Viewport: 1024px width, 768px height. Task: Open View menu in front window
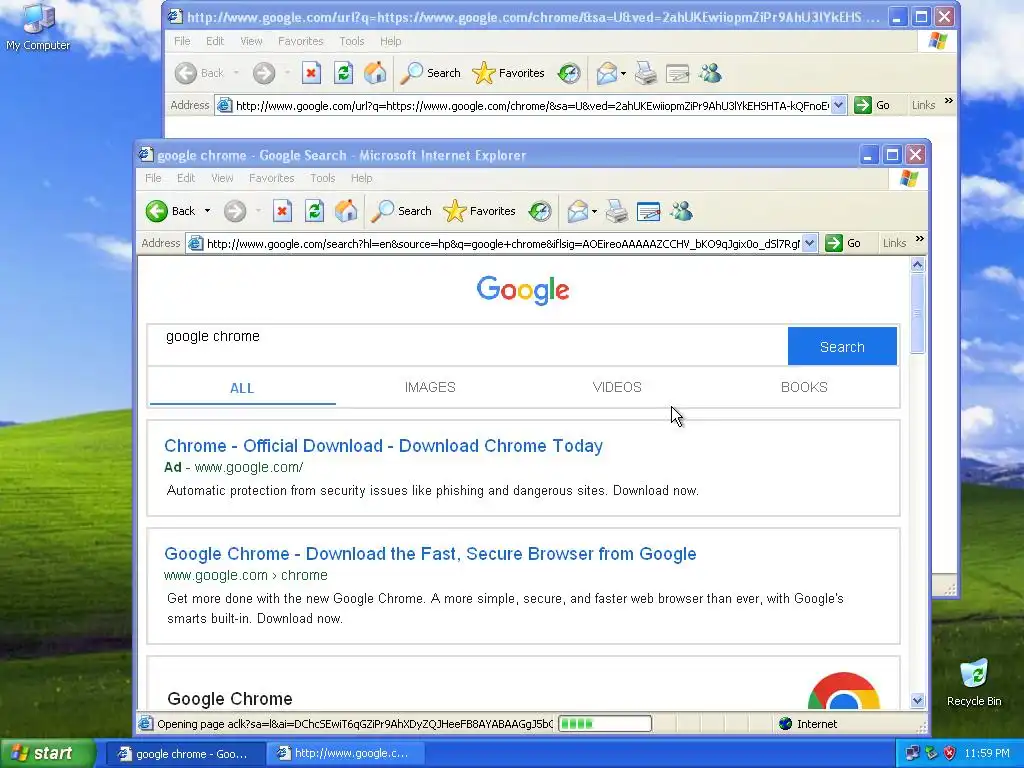click(x=222, y=178)
